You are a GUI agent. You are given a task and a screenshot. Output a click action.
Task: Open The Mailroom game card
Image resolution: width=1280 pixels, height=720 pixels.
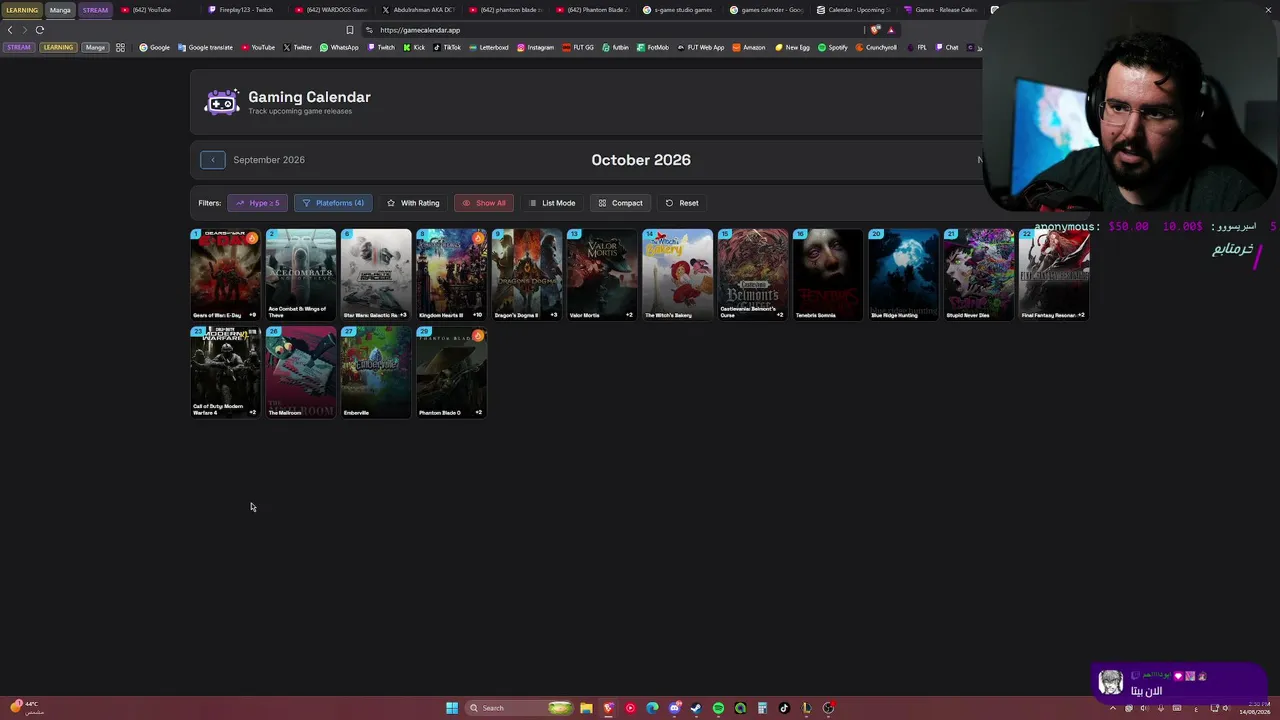tap(301, 372)
